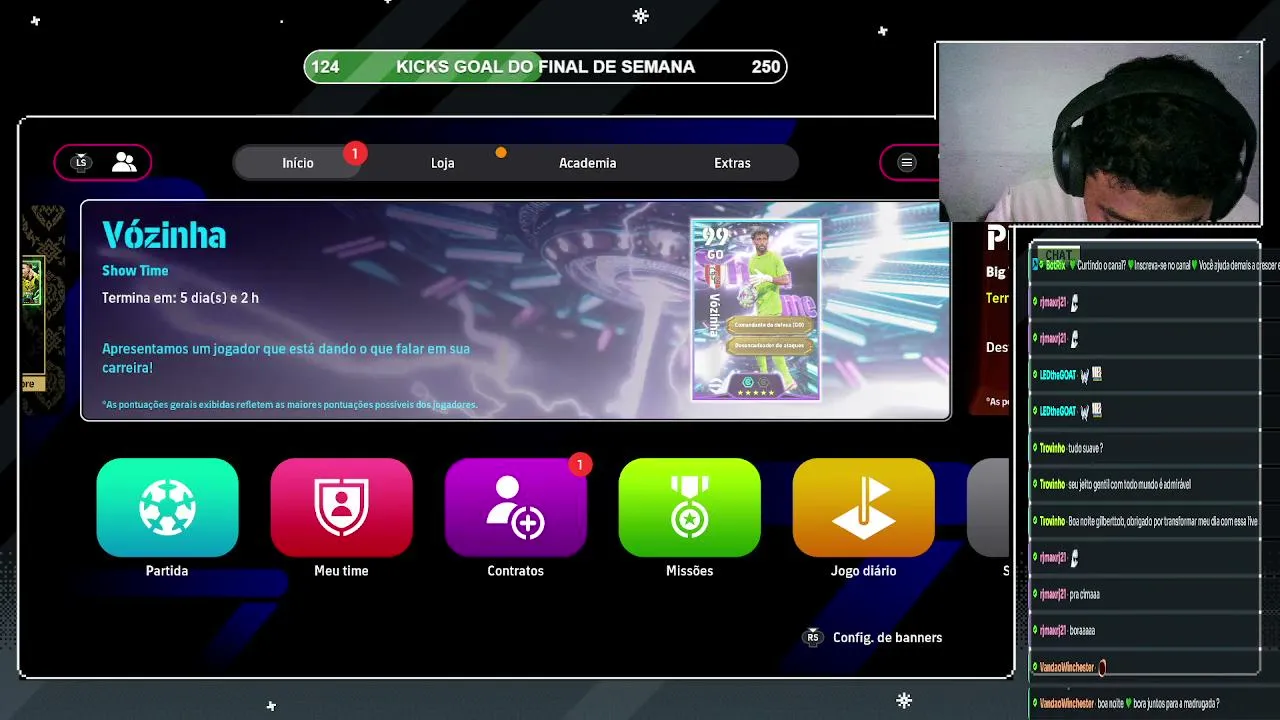Viewport: 1280px width, 720px height.
Task: Click the five gold stars on the player card
Action: point(755,393)
